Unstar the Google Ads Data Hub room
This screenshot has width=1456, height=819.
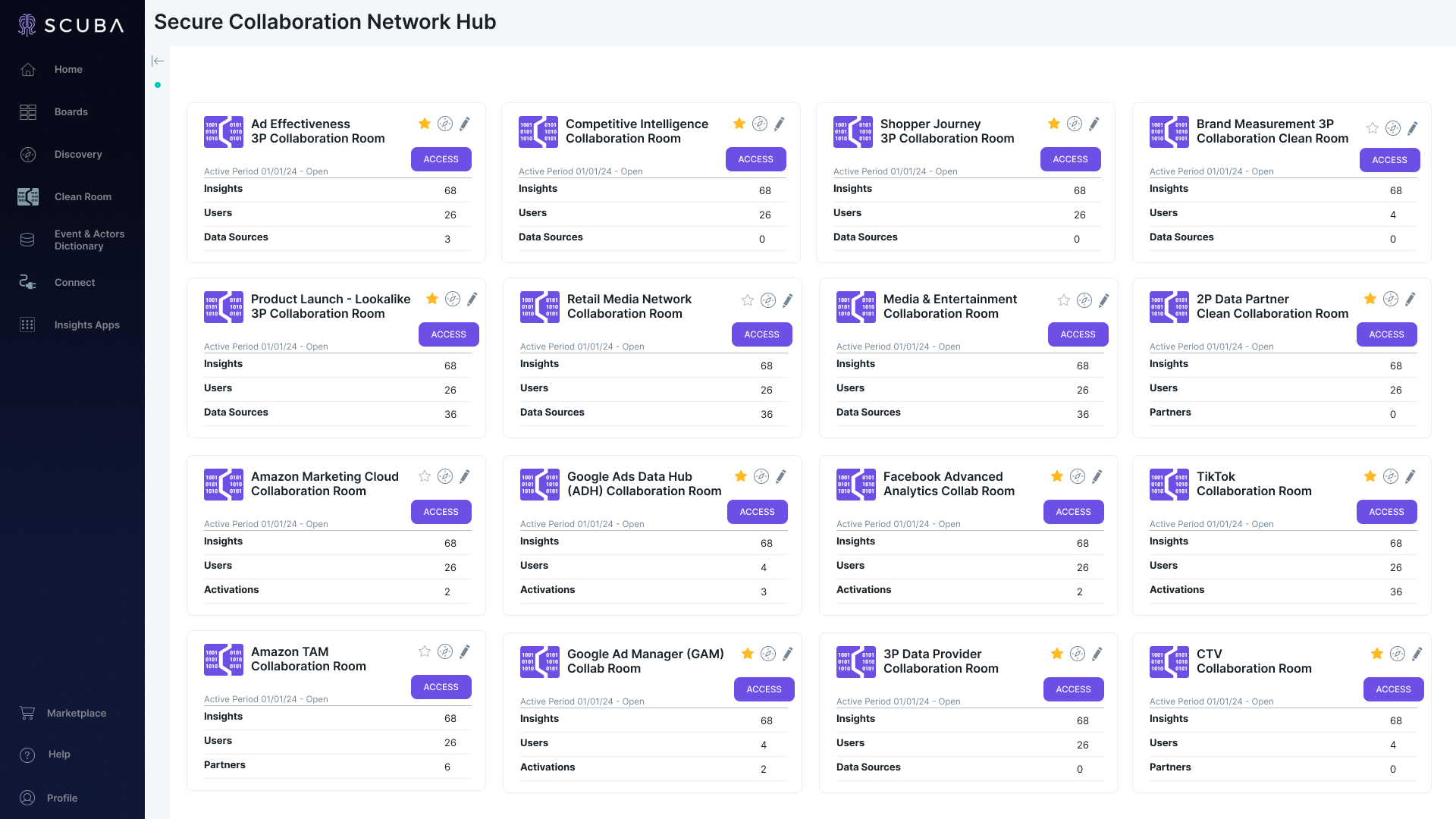pos(741,476)
